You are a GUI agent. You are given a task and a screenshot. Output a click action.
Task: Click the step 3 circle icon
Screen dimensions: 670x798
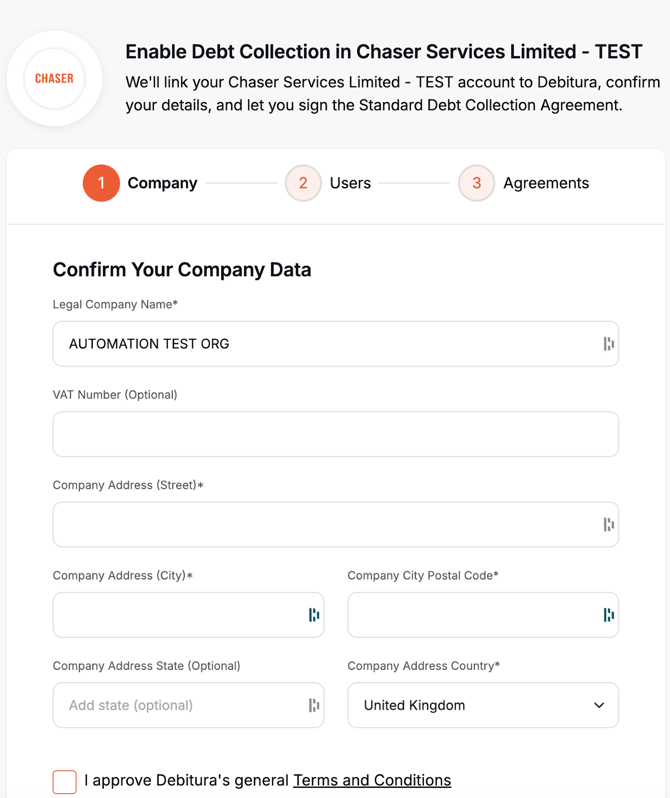click(x=476, y=183)
